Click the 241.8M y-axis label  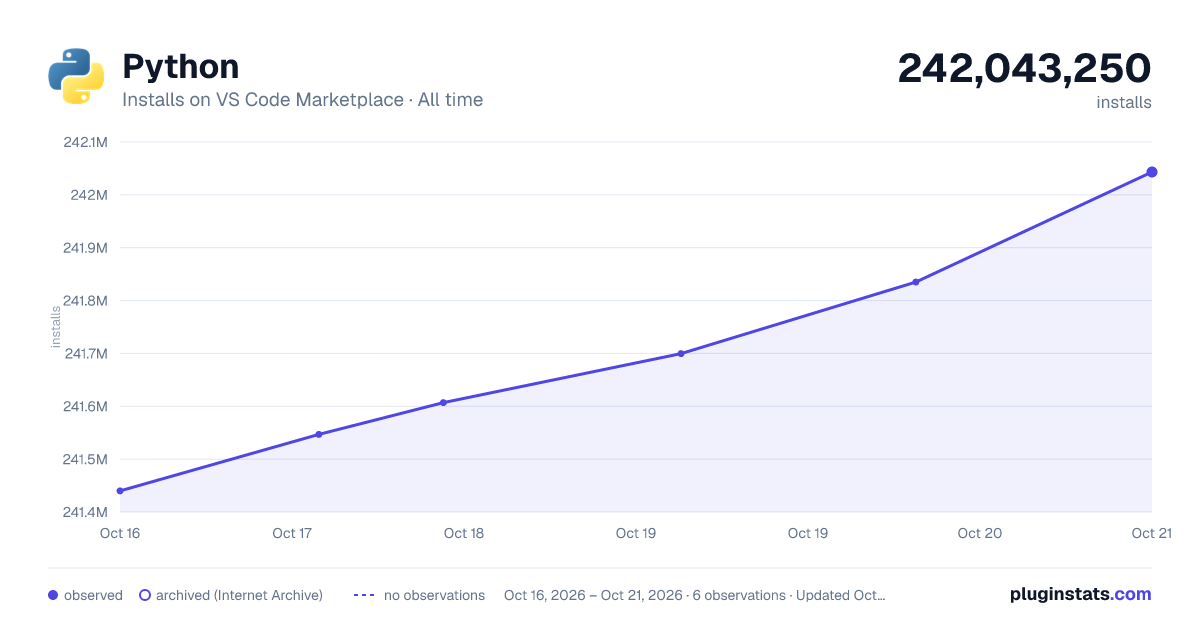click(x=86, y=301)
